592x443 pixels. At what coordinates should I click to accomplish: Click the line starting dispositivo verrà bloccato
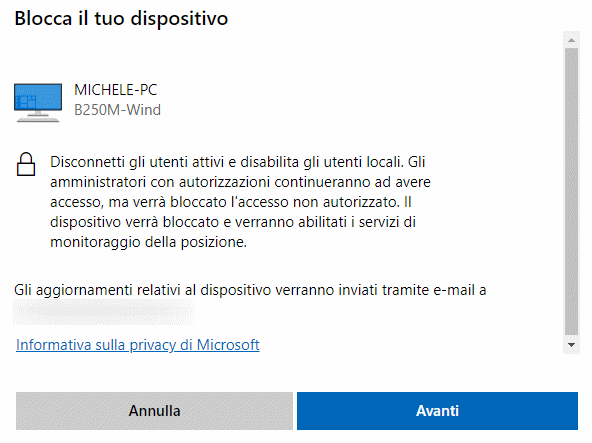tap(233, 222)
